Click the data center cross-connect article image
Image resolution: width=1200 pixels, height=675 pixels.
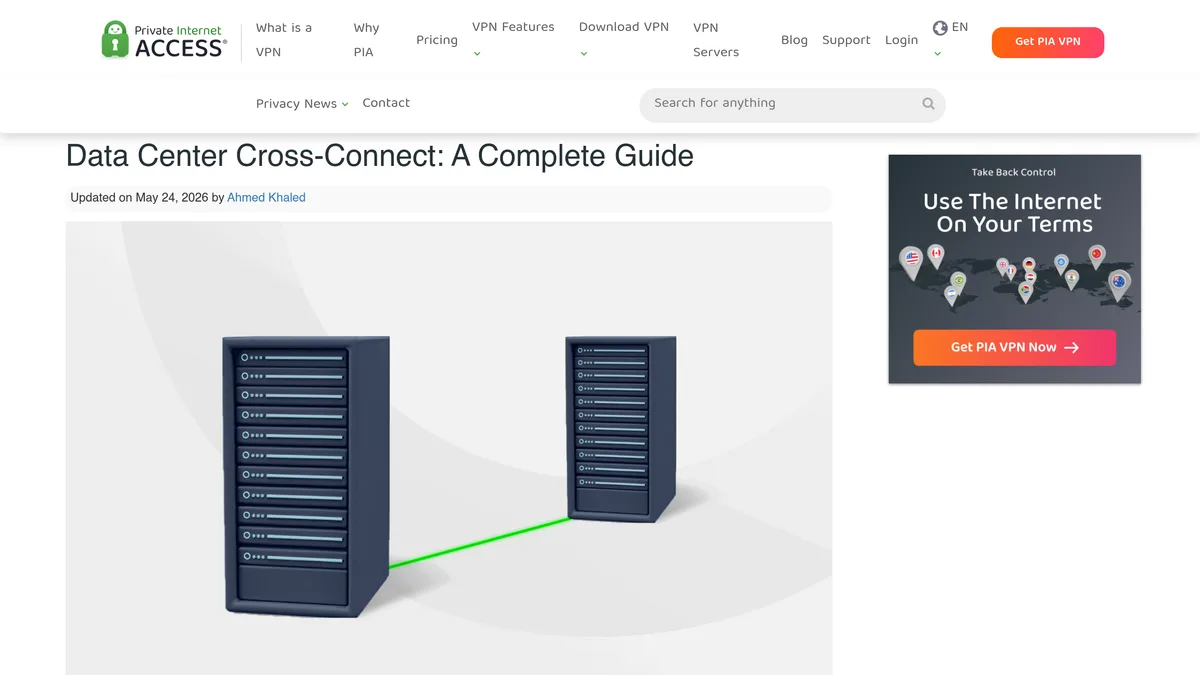(x=449, y=448)
